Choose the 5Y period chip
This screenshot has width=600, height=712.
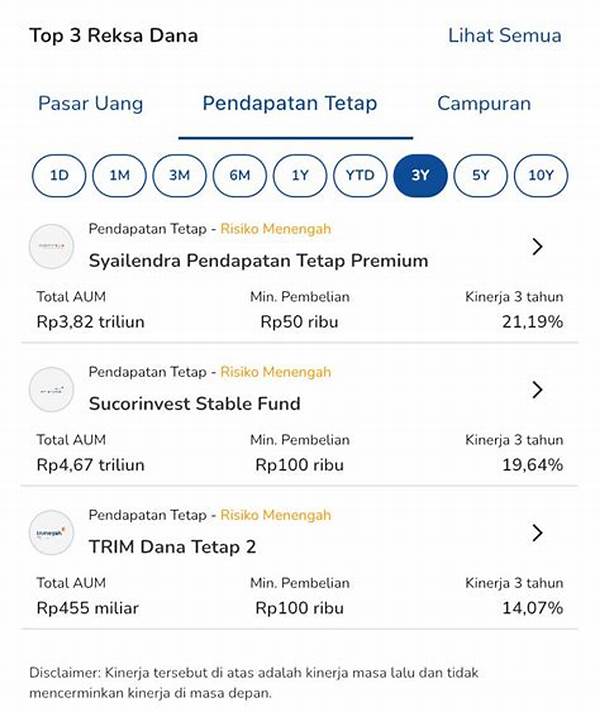(x=481, y=175)
